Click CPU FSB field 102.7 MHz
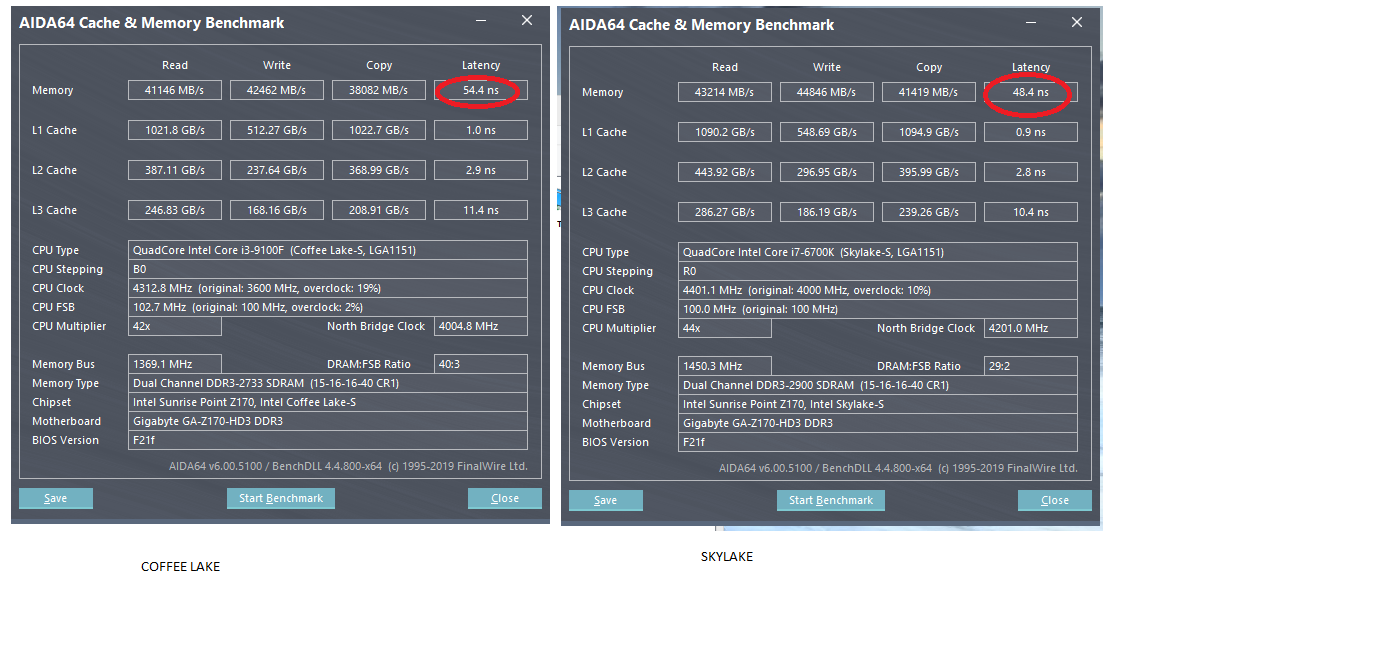The height and width of the screenshot is (649, 1380). coord(328,307)
